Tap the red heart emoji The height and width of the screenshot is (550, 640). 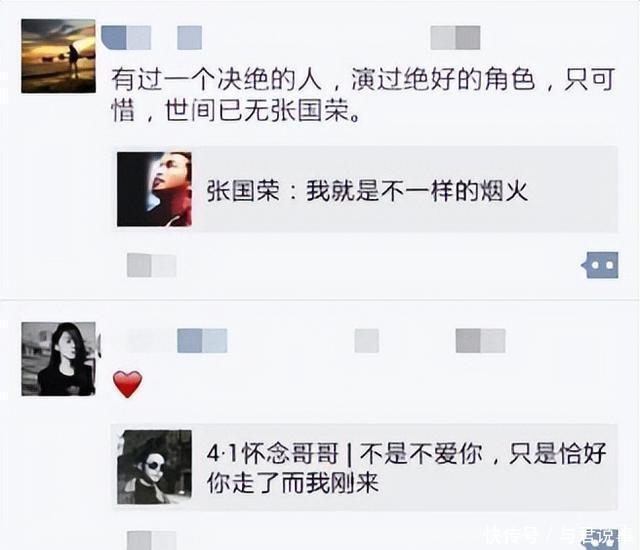(x=128, y=384)
